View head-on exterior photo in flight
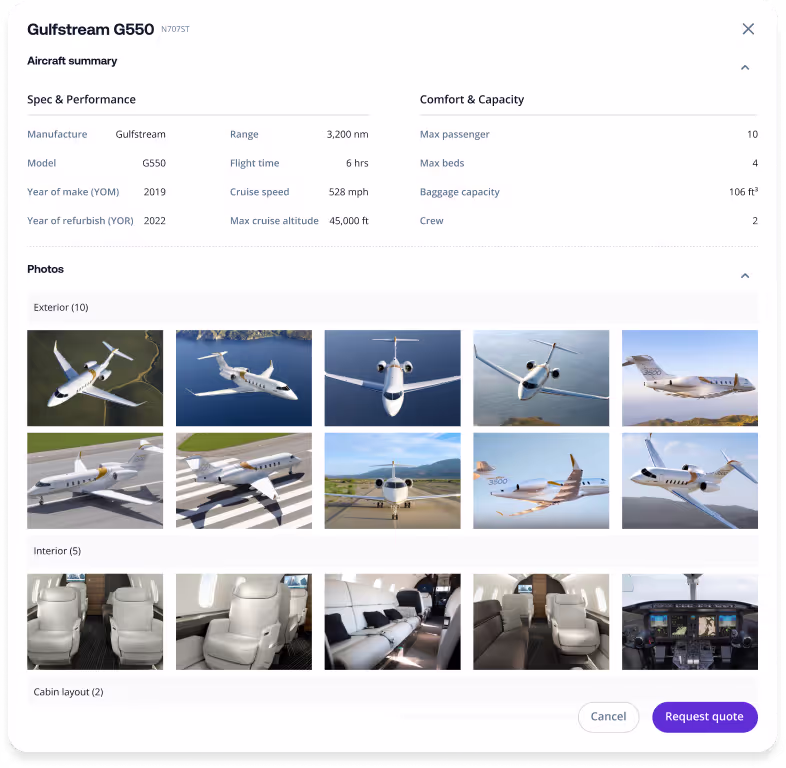The image size is (786, 768). [392, 378]
